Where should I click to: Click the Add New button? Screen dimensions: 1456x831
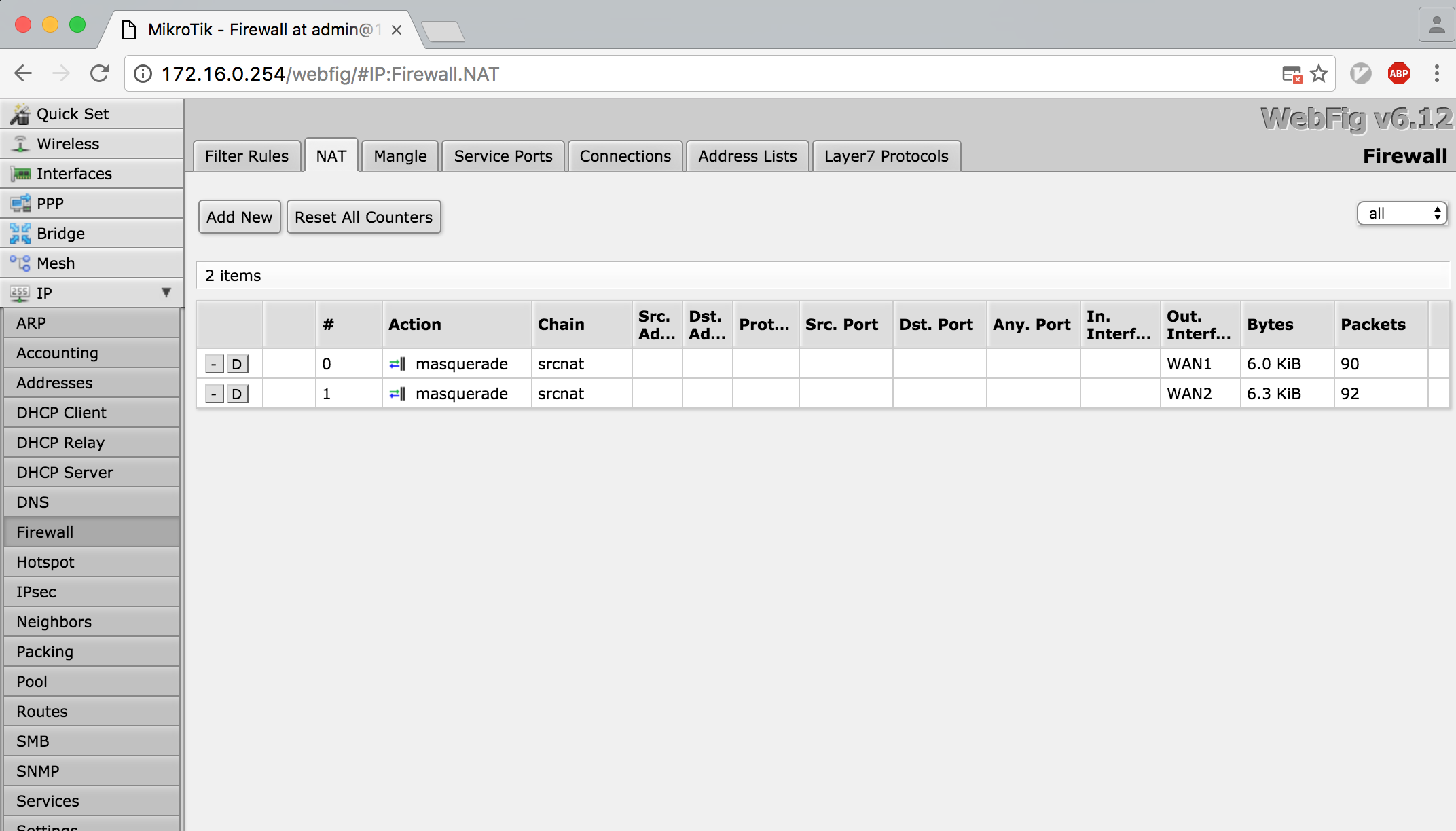tap(239, 217)
